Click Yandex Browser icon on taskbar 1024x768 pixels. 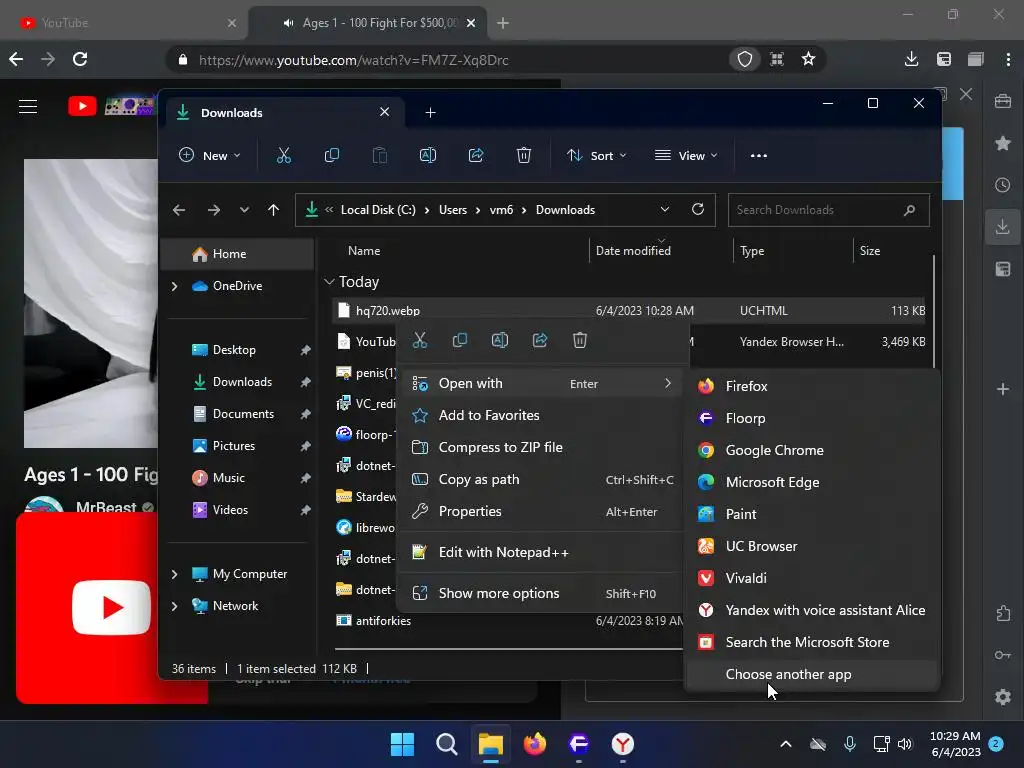[x=622, y=744]
